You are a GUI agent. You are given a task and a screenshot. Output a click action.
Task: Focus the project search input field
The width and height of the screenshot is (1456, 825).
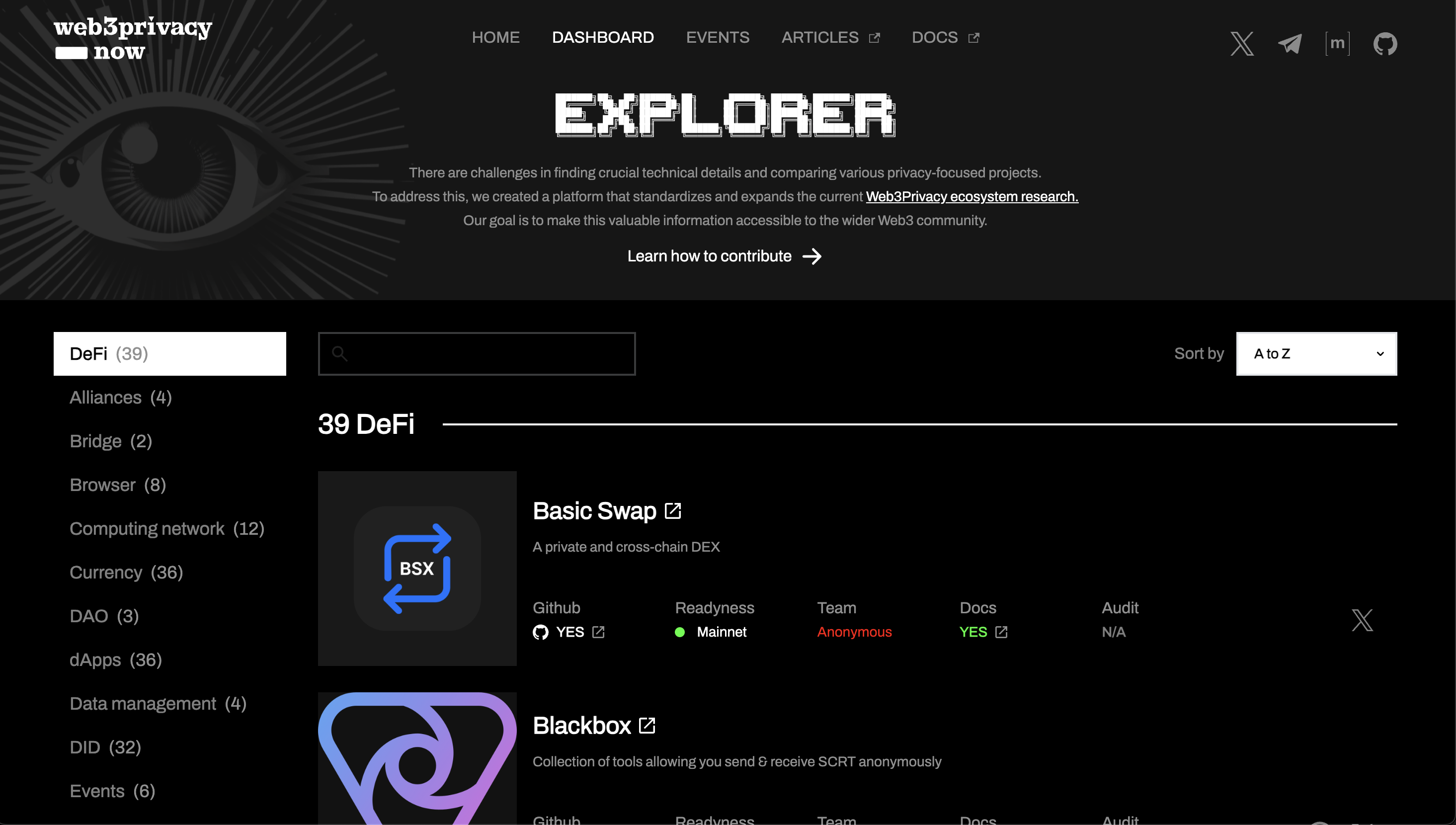pyautogui.click(x=477, y=353)
